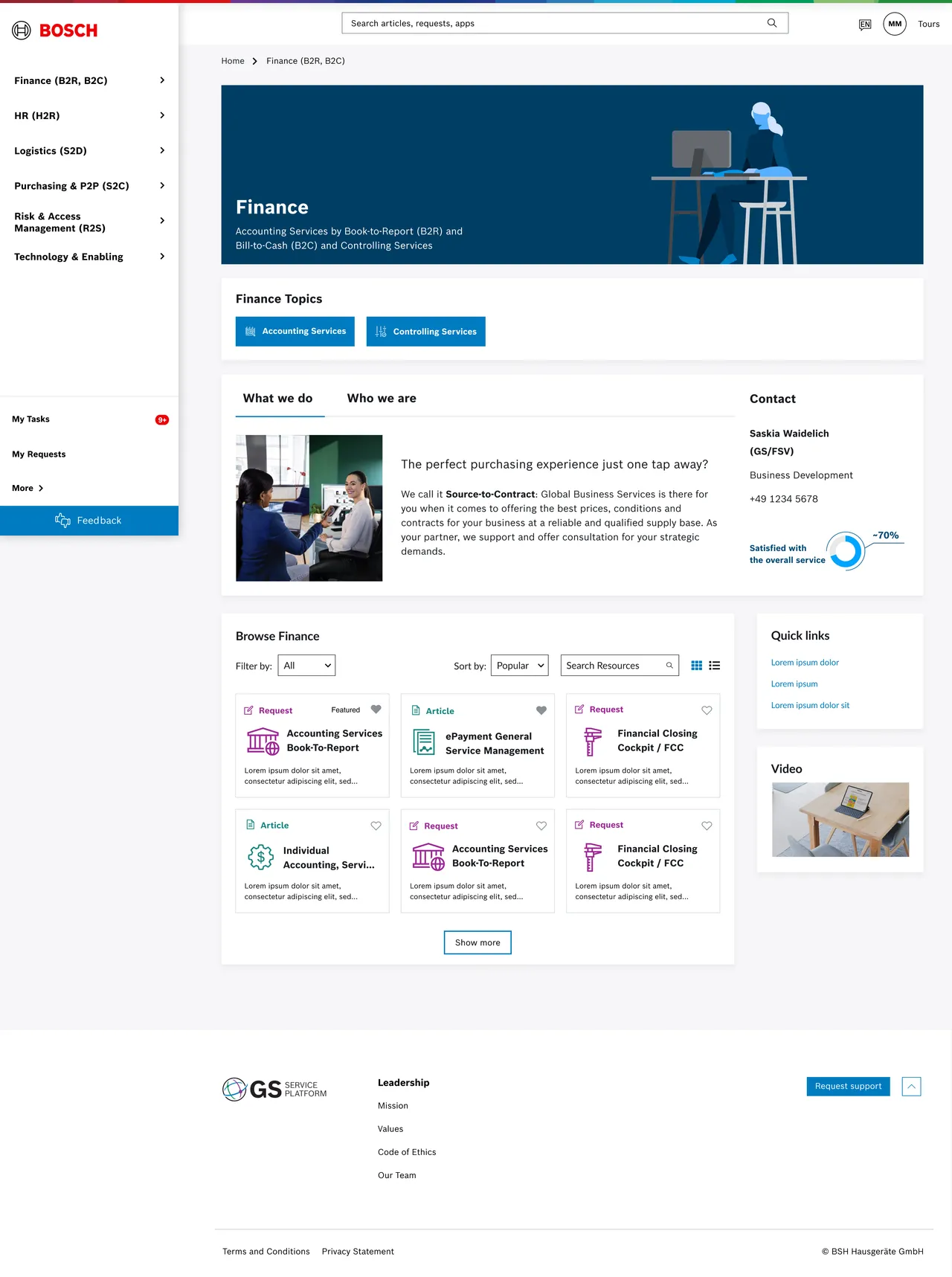Click the Request support button

tap(849, 1087)
